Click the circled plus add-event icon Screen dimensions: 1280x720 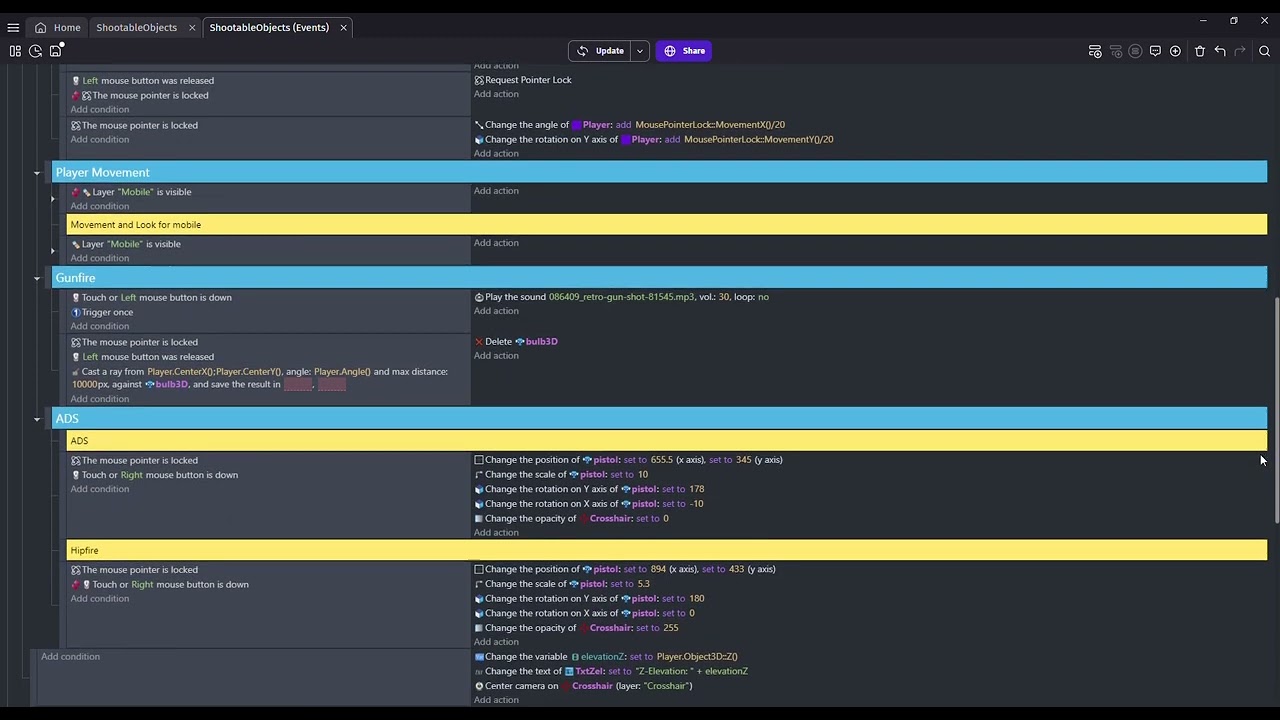click(x=1175, y=51)
